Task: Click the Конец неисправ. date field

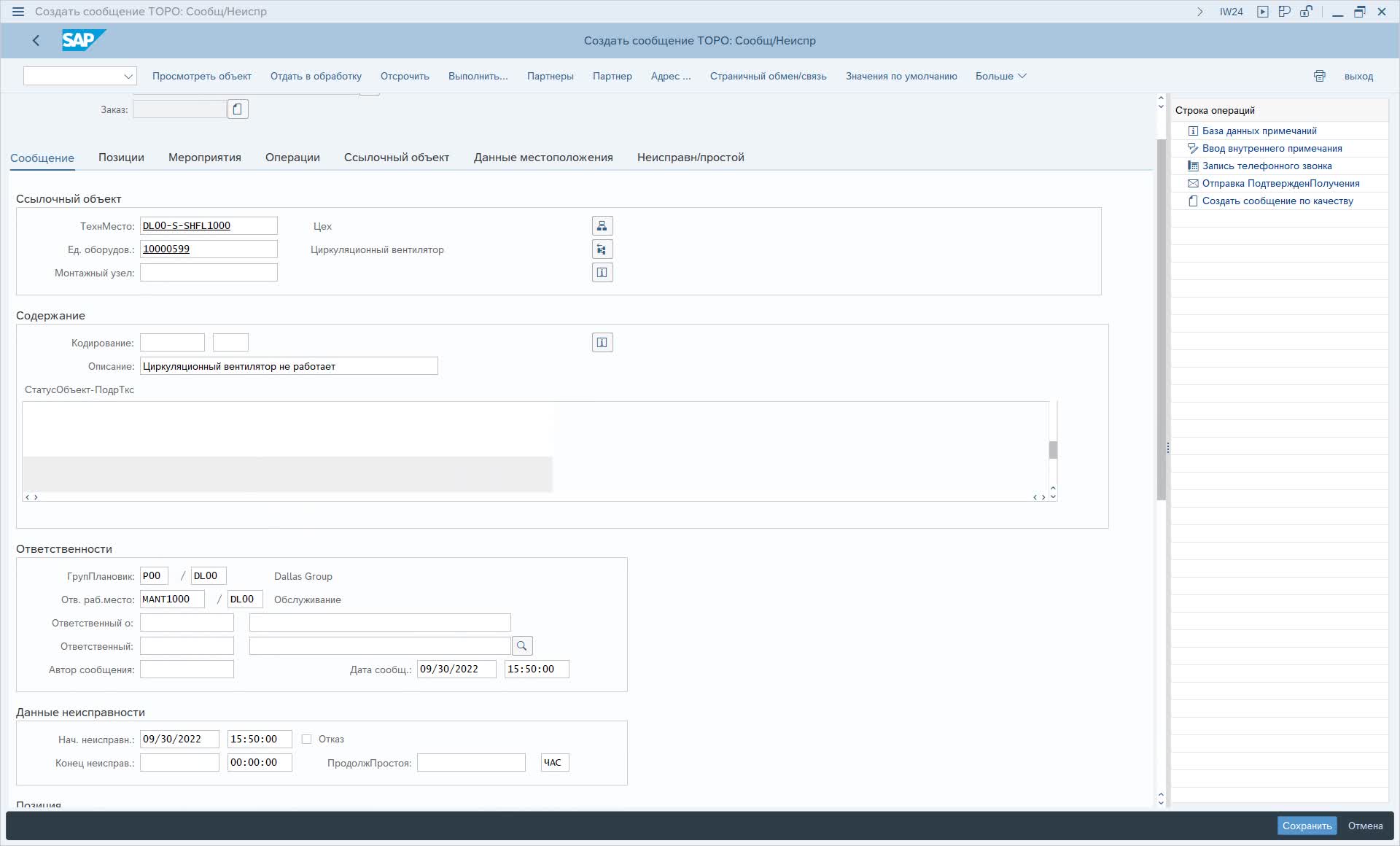Action: [179, 763]
